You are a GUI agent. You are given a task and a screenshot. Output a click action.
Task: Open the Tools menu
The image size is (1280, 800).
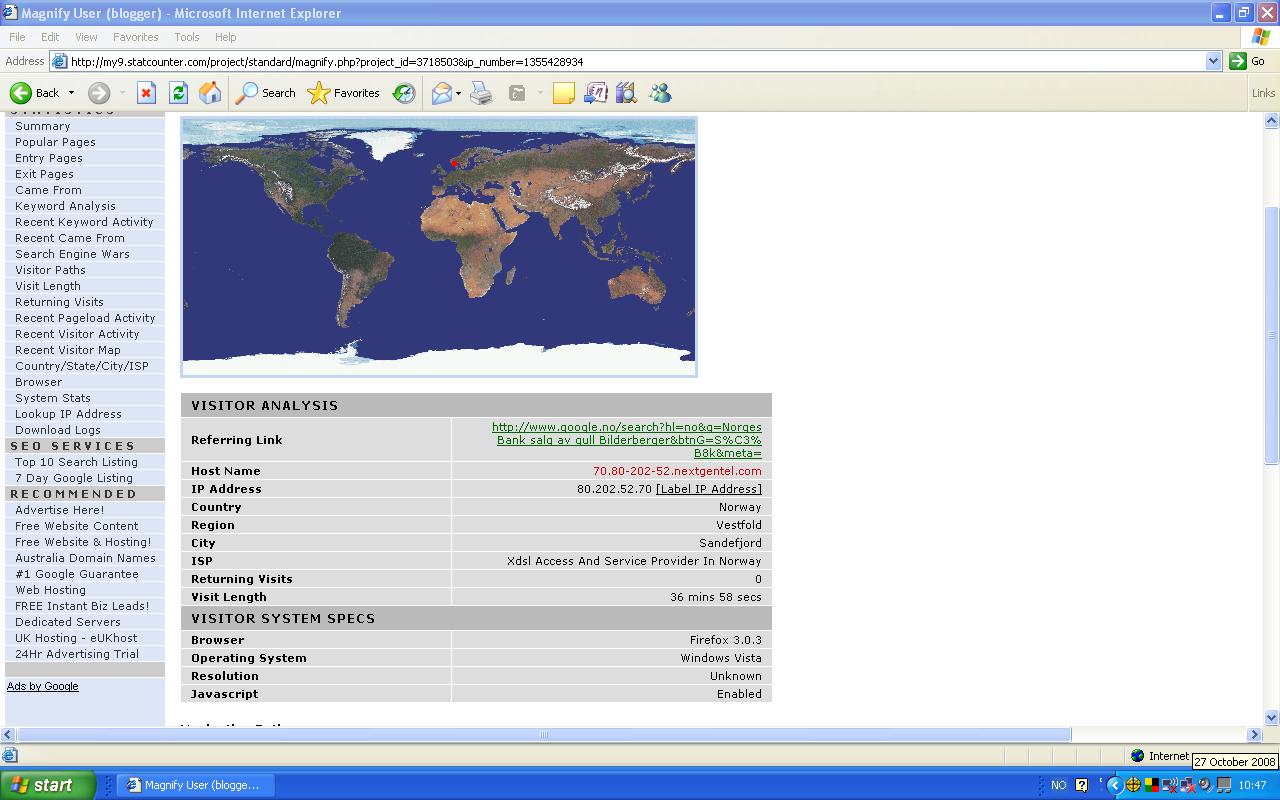pyautogui.click(x=187, y=37)
